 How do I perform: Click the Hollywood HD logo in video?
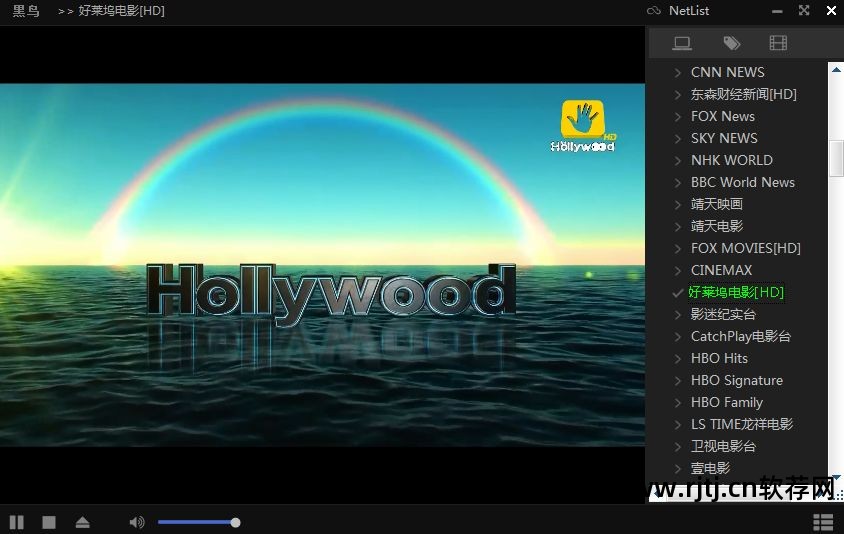583,126
